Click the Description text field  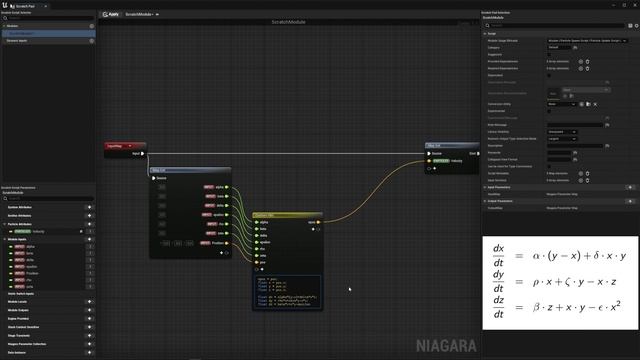pos(575,146)
